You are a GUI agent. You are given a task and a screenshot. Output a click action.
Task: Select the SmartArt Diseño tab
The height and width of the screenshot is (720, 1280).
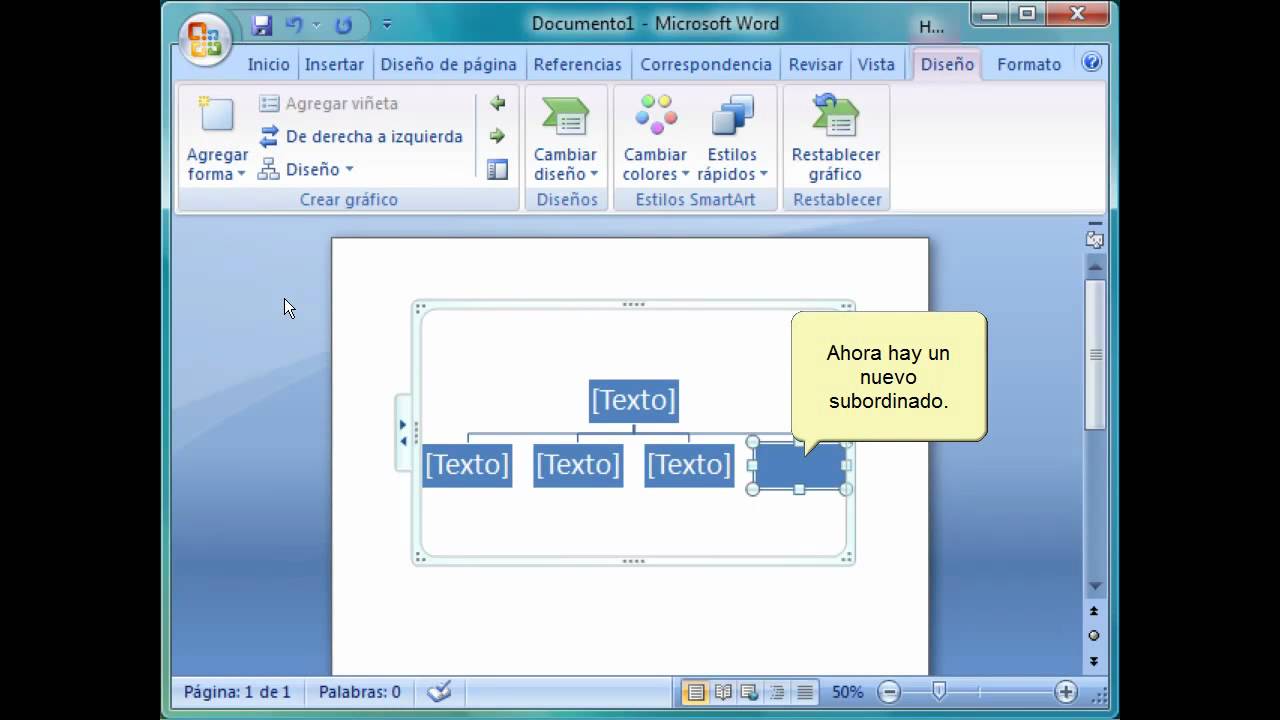[947, 64]
